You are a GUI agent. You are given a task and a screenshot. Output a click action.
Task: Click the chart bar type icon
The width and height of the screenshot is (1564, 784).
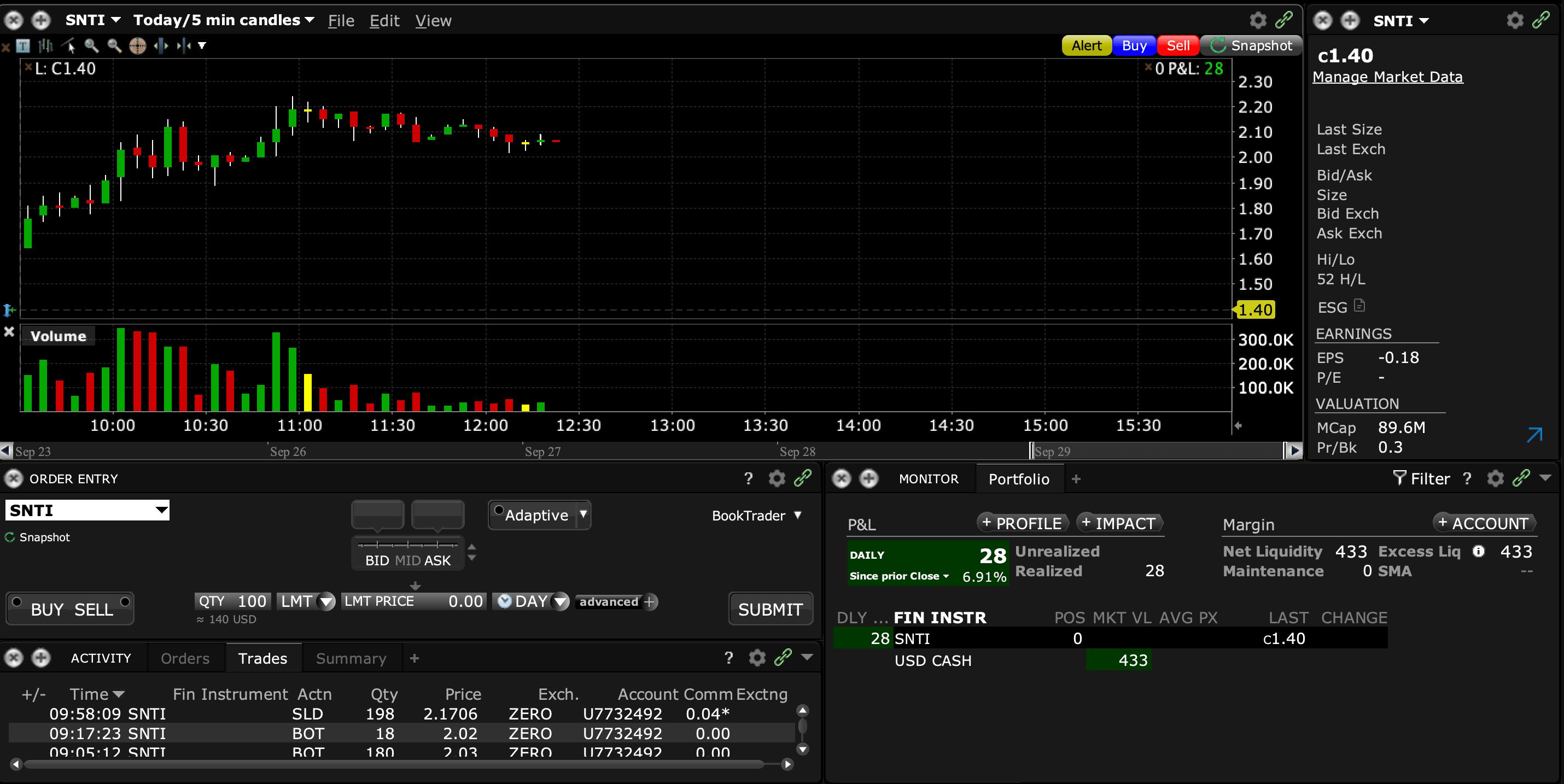45,45
